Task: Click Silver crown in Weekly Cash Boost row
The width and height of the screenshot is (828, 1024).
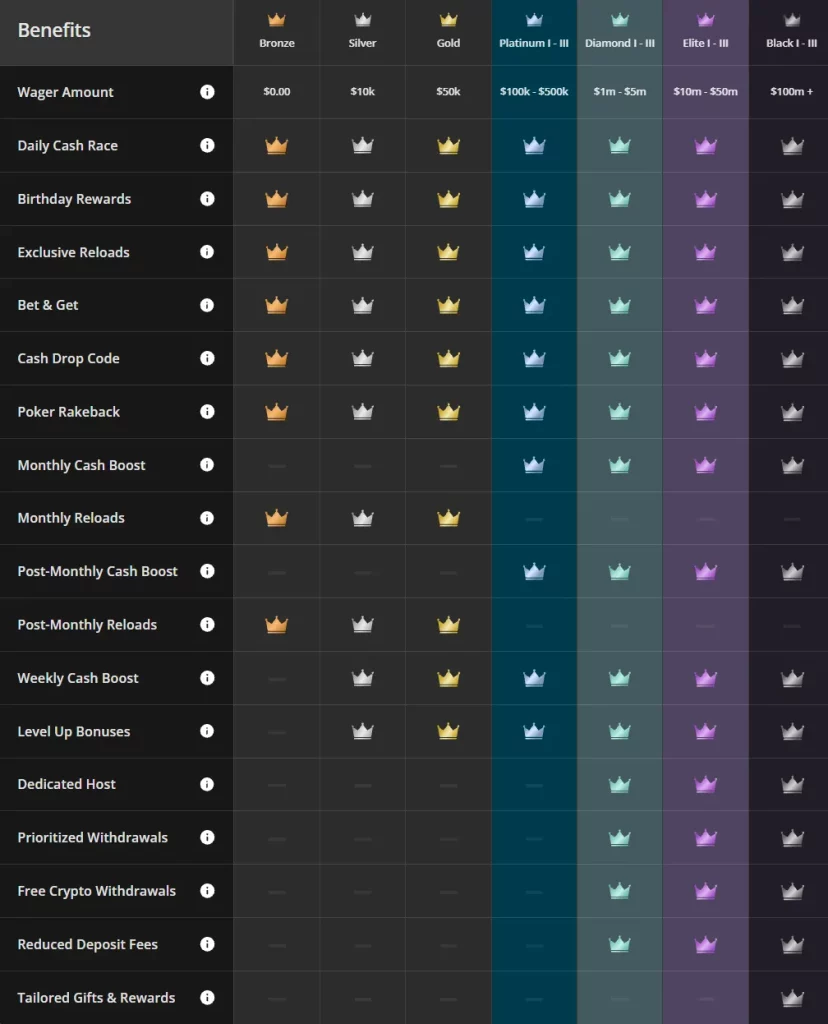Action: [362, 678]
